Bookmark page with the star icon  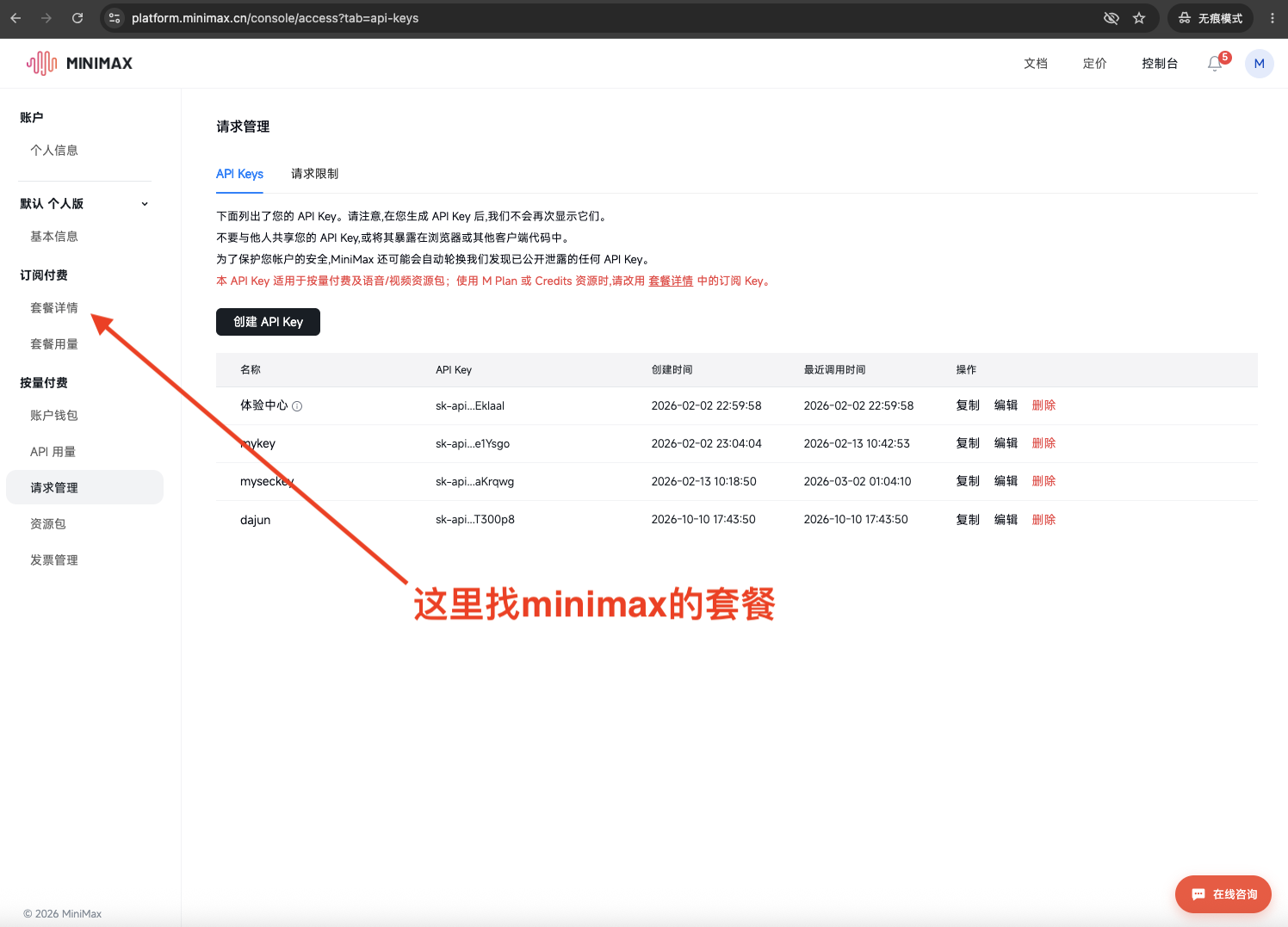pyautogui.click(x=1139, y=18)
